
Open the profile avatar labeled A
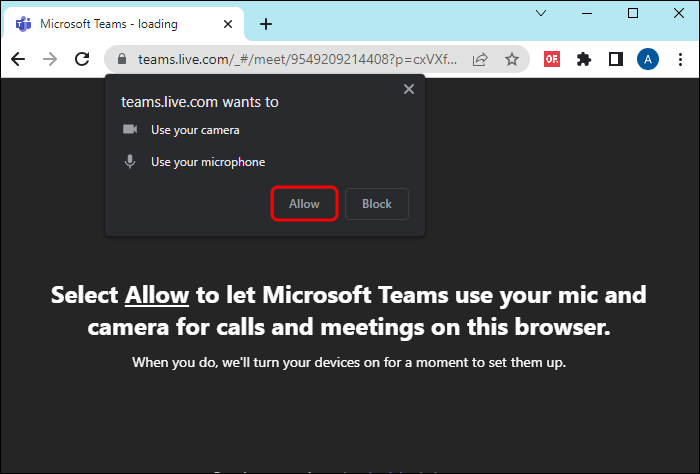tap(648, 59)
